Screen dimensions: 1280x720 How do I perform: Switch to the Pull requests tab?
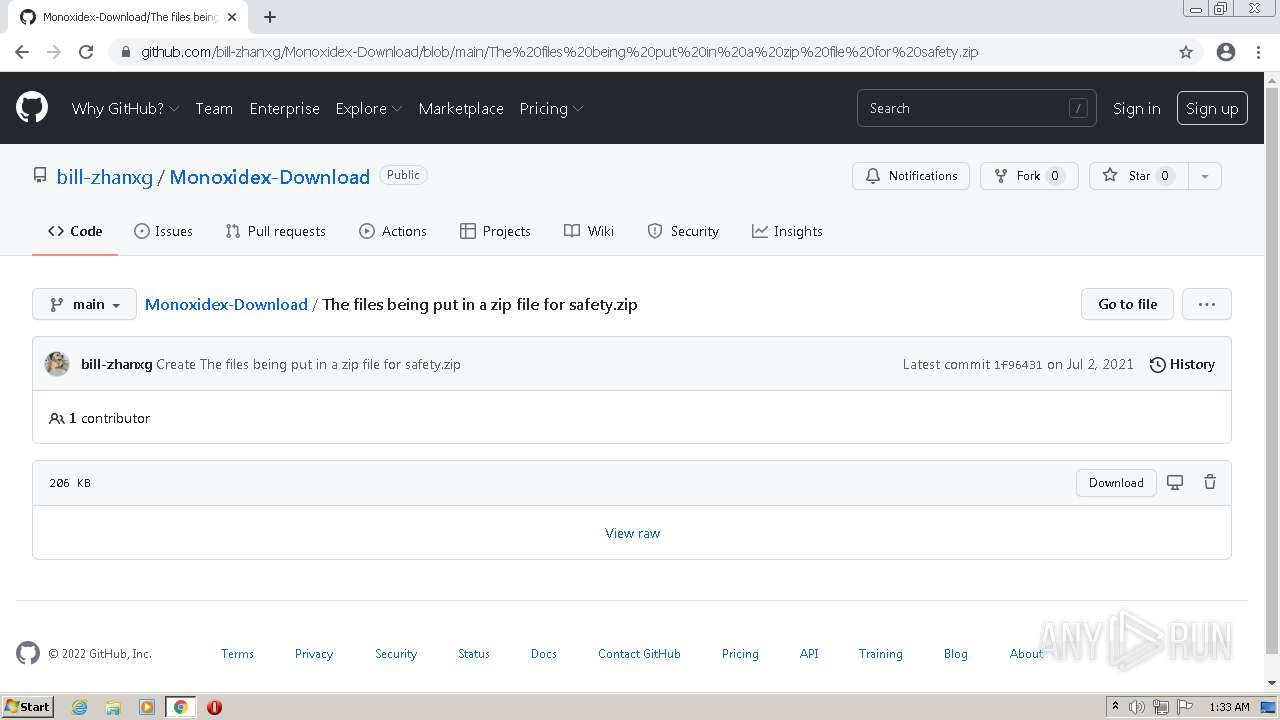[275, 231]
